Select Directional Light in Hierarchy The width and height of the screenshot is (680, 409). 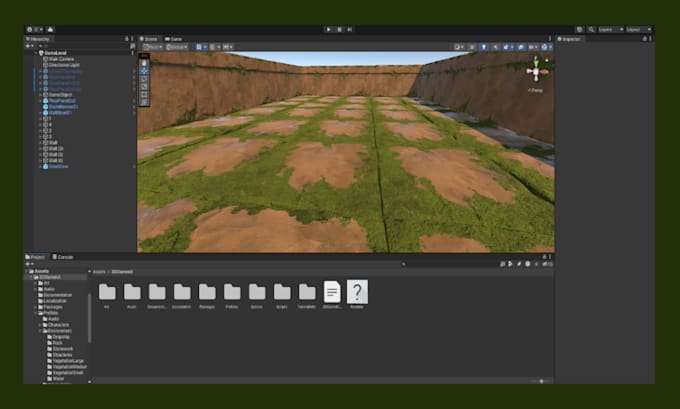(64, 65)
